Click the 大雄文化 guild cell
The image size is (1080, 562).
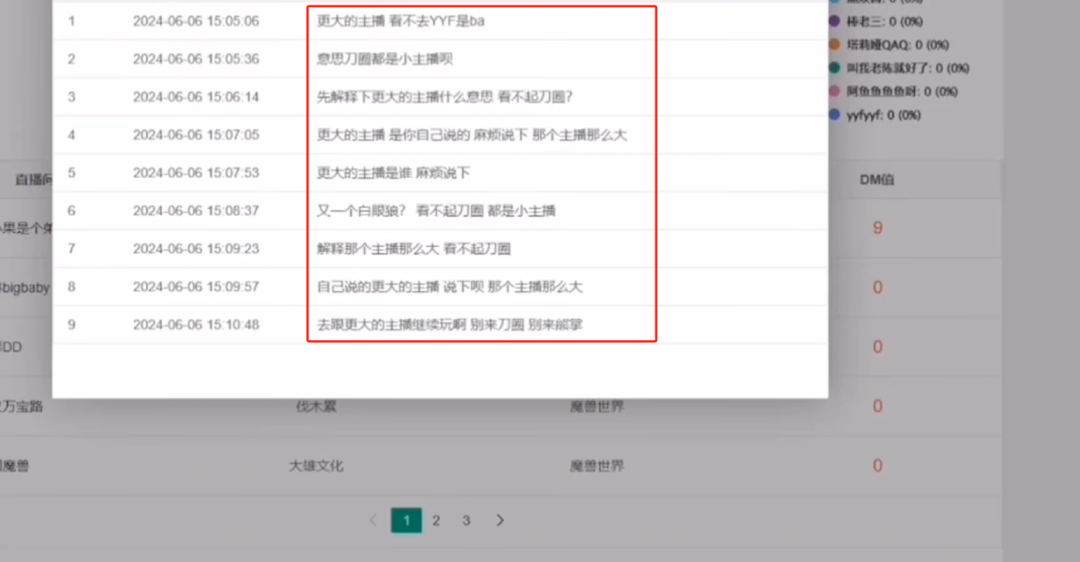[x=315, y=466]
